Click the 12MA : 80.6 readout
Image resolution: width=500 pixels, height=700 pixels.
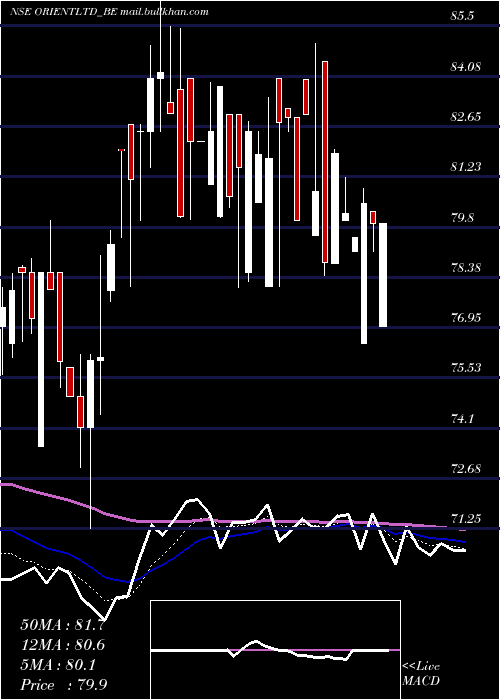pyautogui.click(x=63, y=645)
